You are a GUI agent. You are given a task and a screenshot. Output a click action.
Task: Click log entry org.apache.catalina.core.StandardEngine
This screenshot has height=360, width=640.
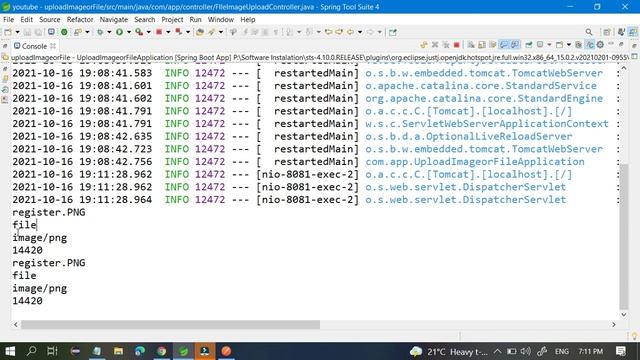click(484, 98)
